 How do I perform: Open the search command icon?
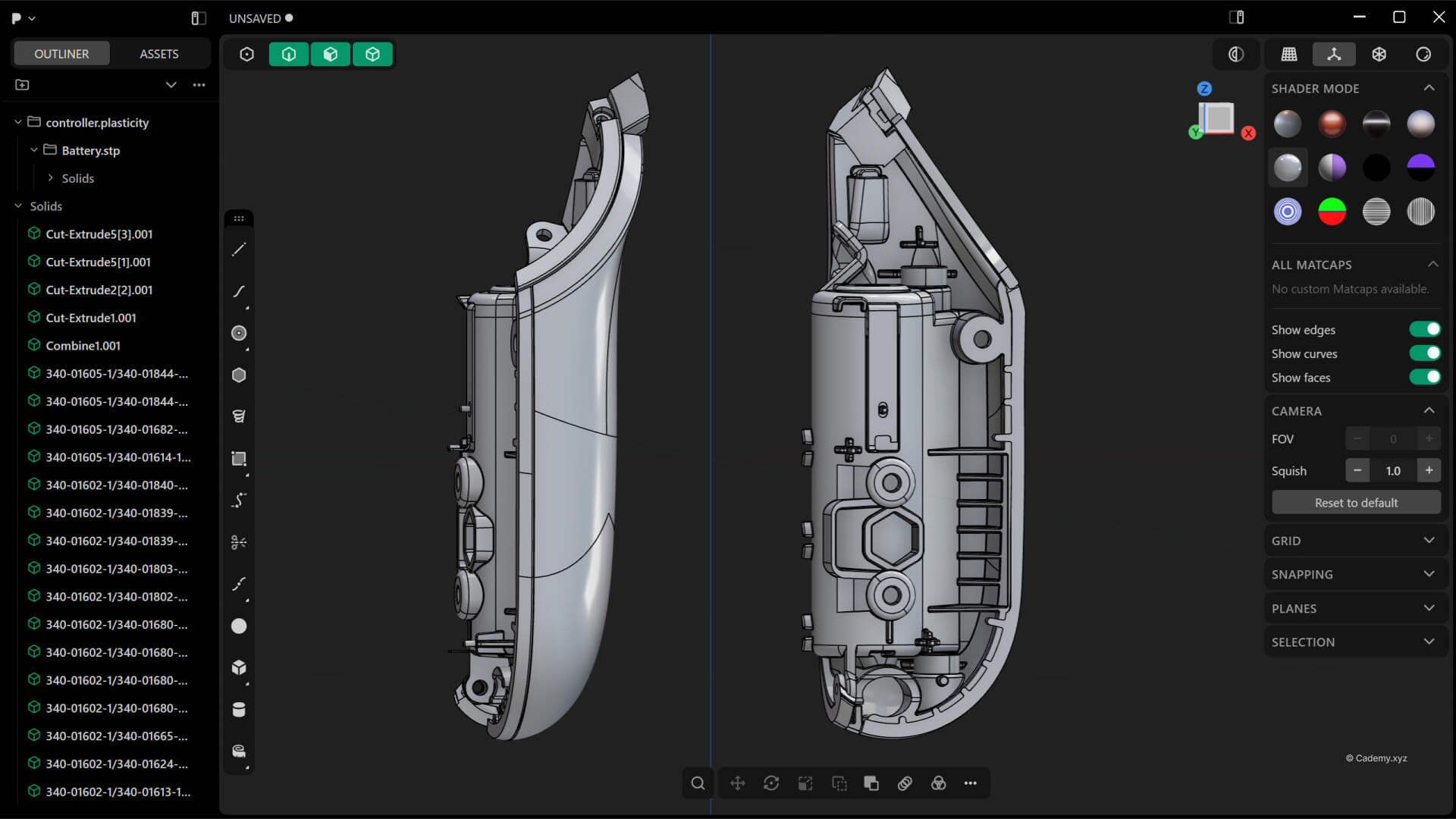pos(698,783)
